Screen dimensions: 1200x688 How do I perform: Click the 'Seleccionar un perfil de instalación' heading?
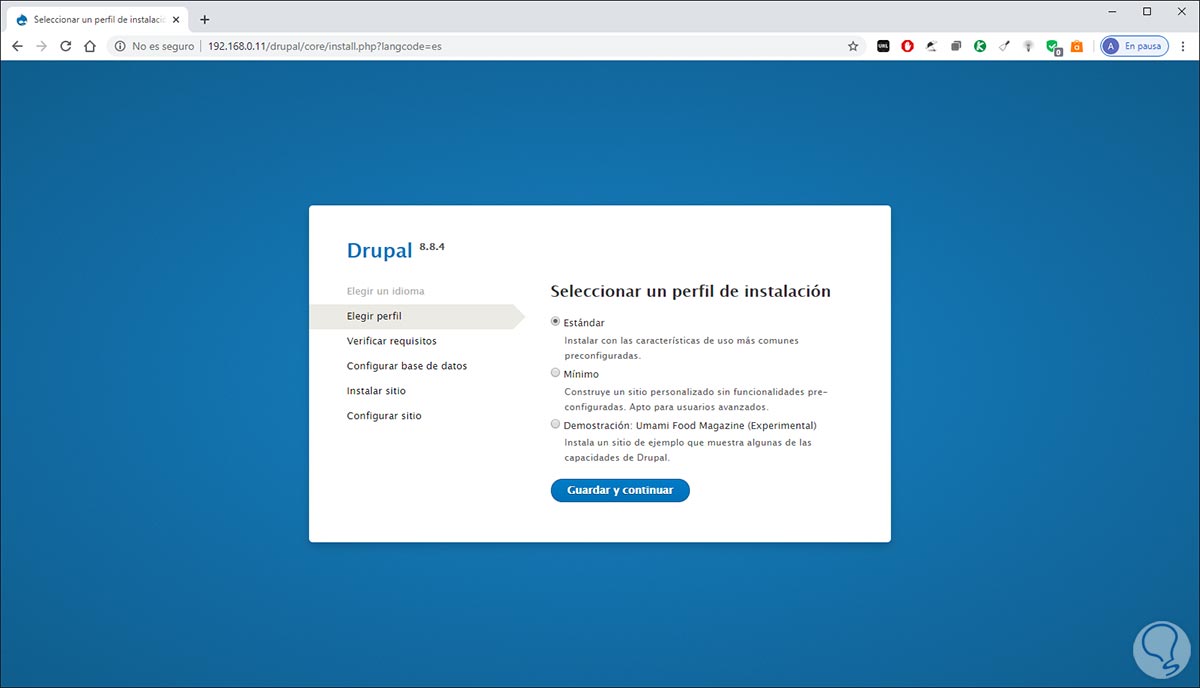(691, 292)
